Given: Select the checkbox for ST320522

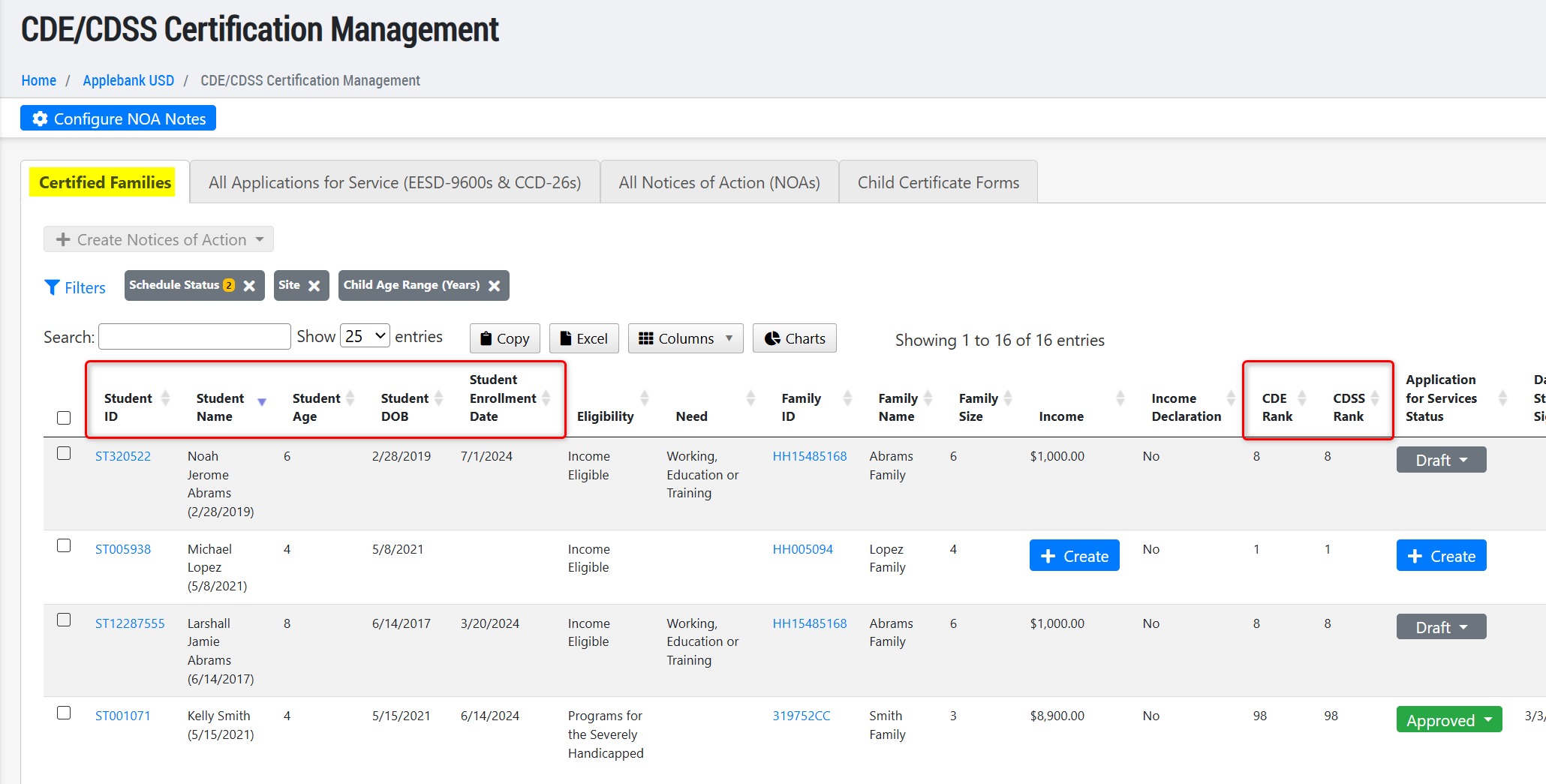Looking at the screenshot, I should 64,453.
